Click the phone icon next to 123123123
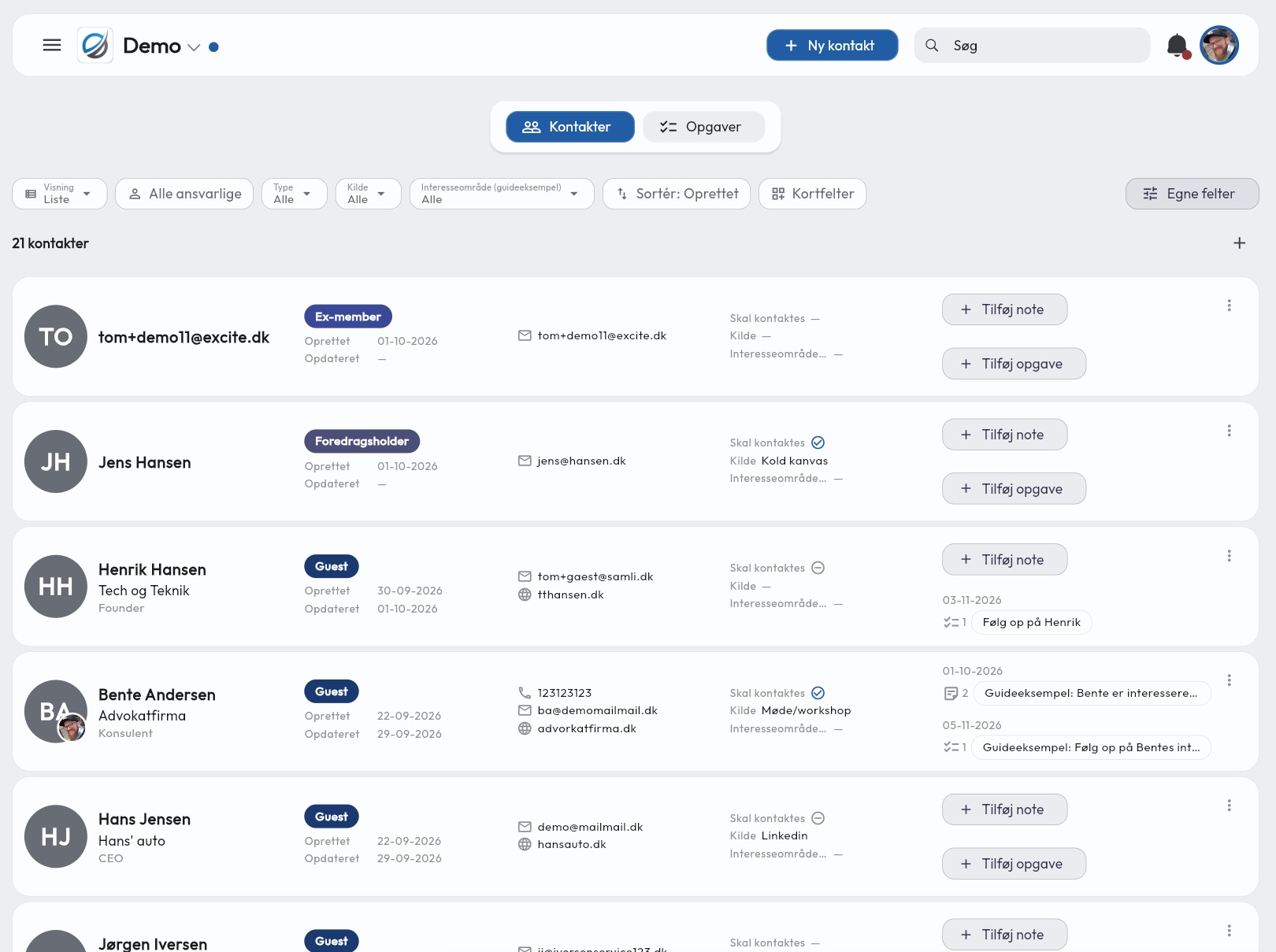 pos(525,693)
